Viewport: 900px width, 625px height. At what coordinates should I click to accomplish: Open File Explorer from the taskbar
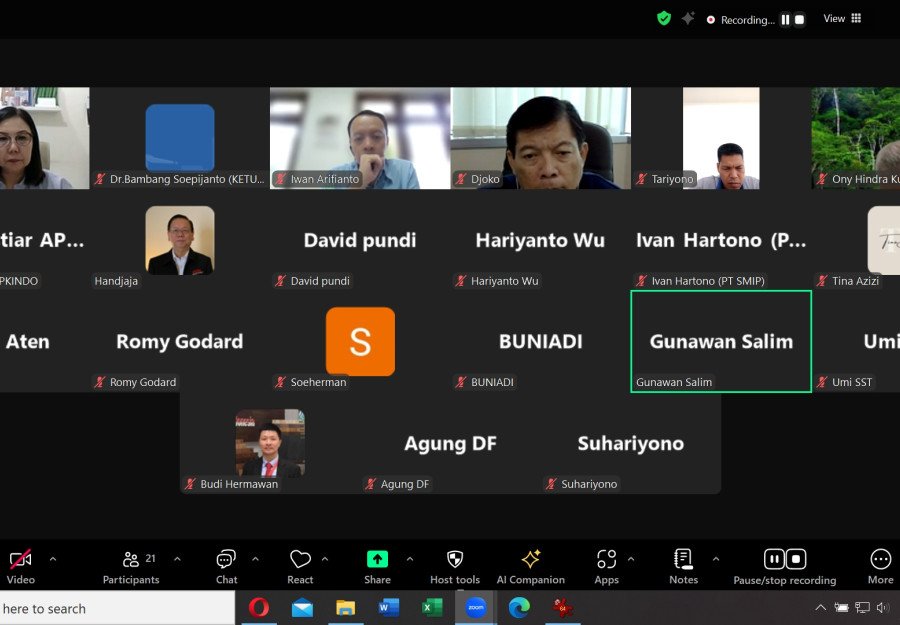pyautogui.click(x=346, y=607)
